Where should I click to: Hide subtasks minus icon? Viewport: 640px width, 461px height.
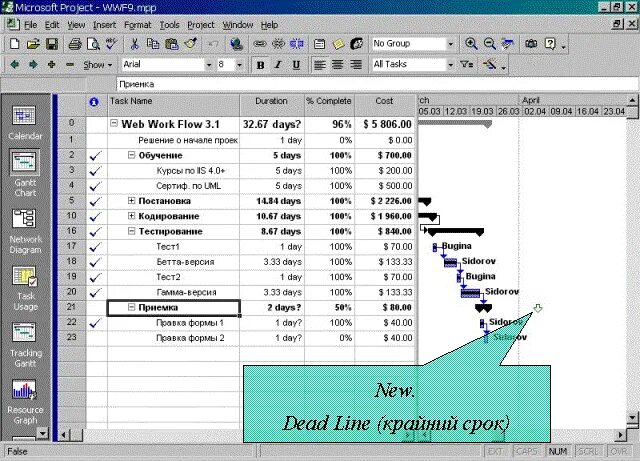click(x=70, y=65)
